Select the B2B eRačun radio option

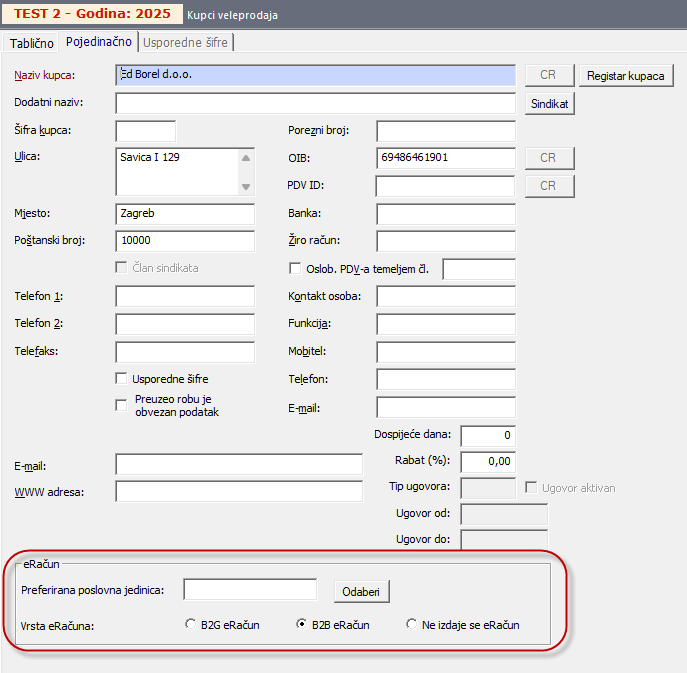(x=302, y=624)
